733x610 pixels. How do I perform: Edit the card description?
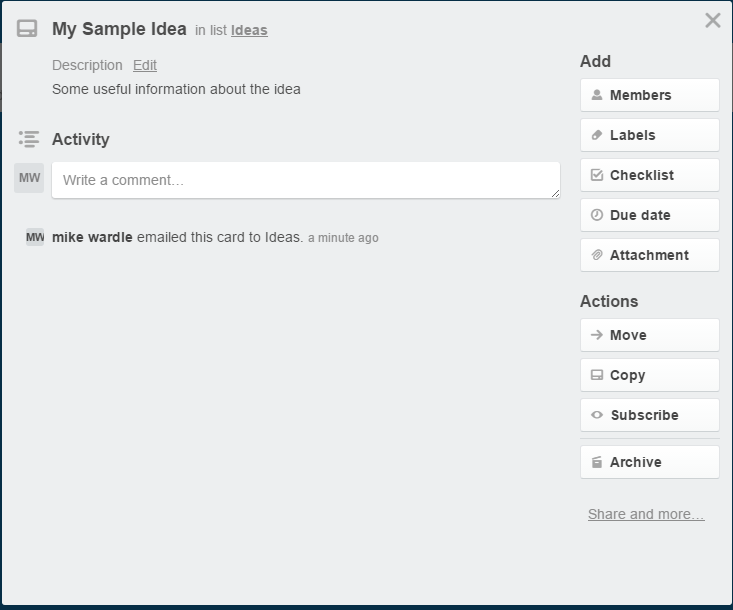click(145, 65)
